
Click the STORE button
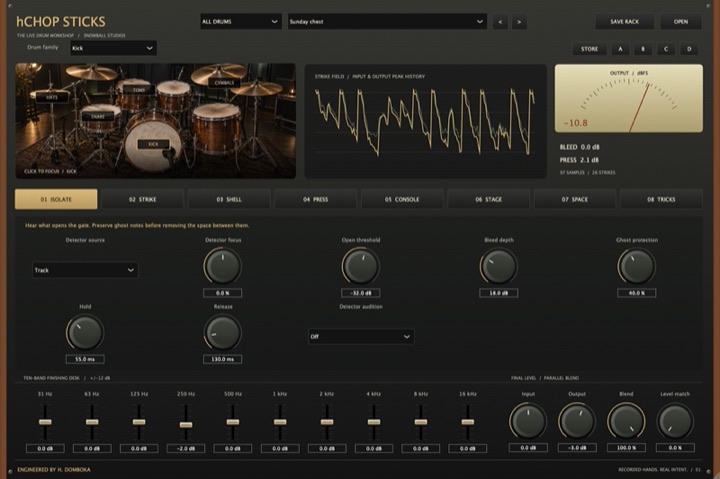tap(590, 49)
